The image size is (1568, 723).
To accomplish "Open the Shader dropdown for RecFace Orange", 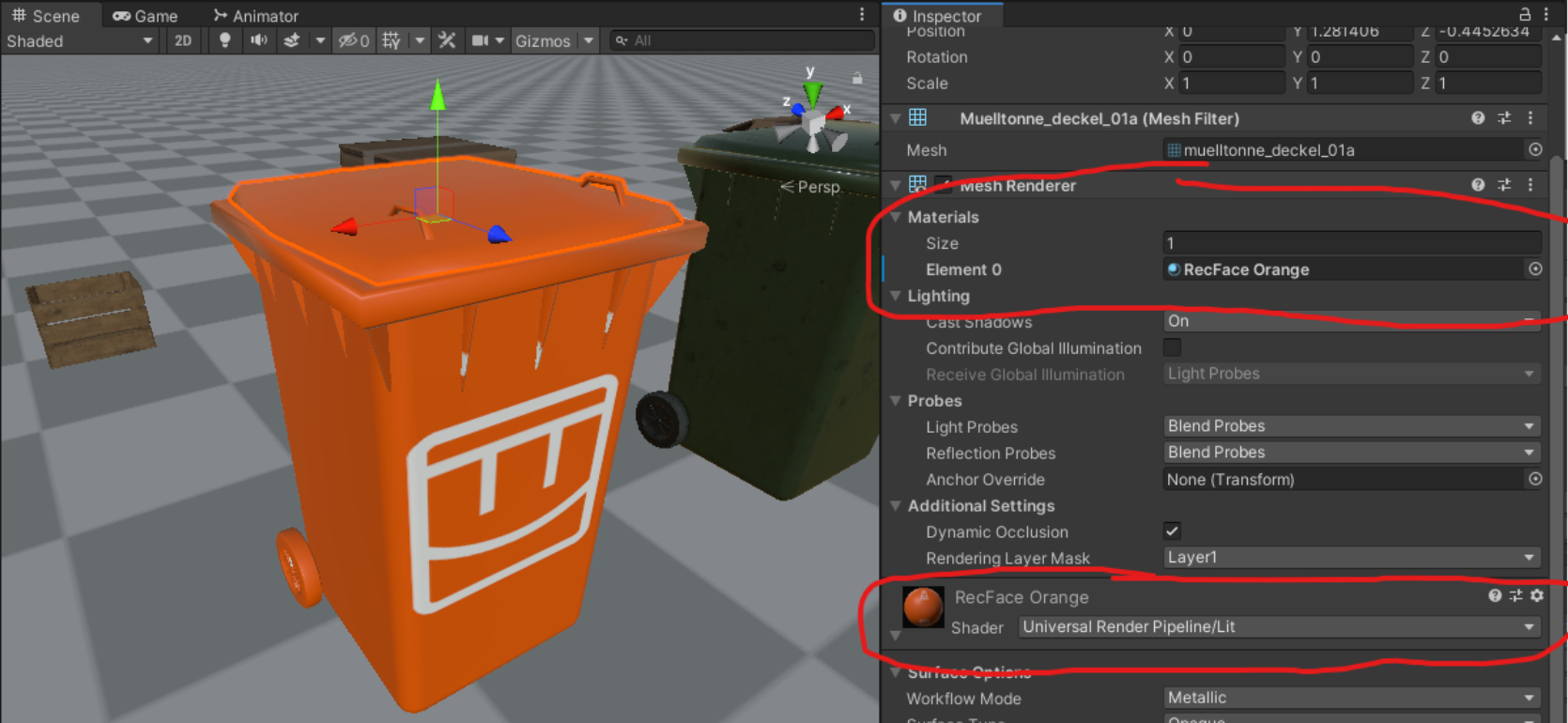I will (x=1279, y=627).
